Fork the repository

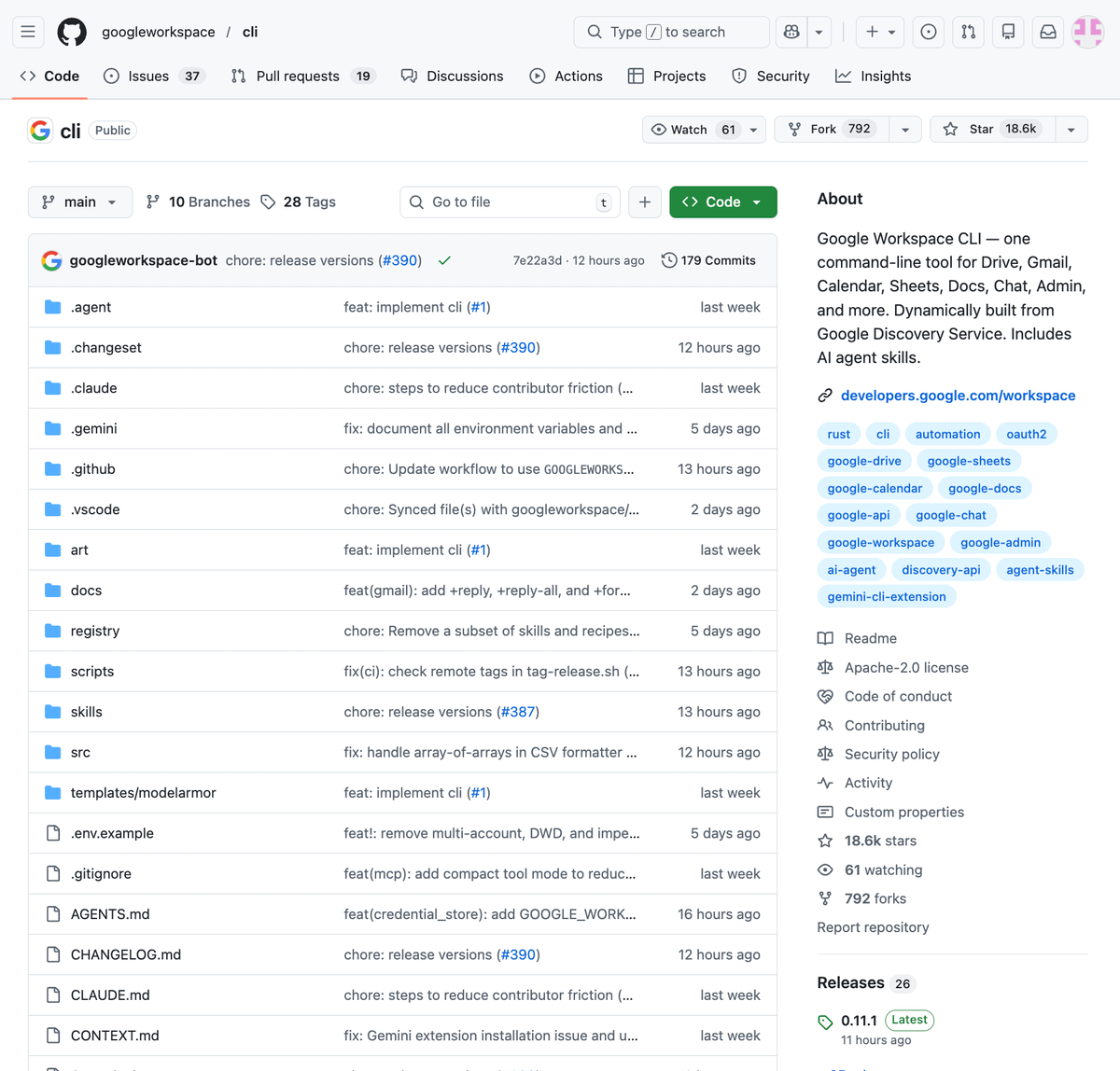832,130
